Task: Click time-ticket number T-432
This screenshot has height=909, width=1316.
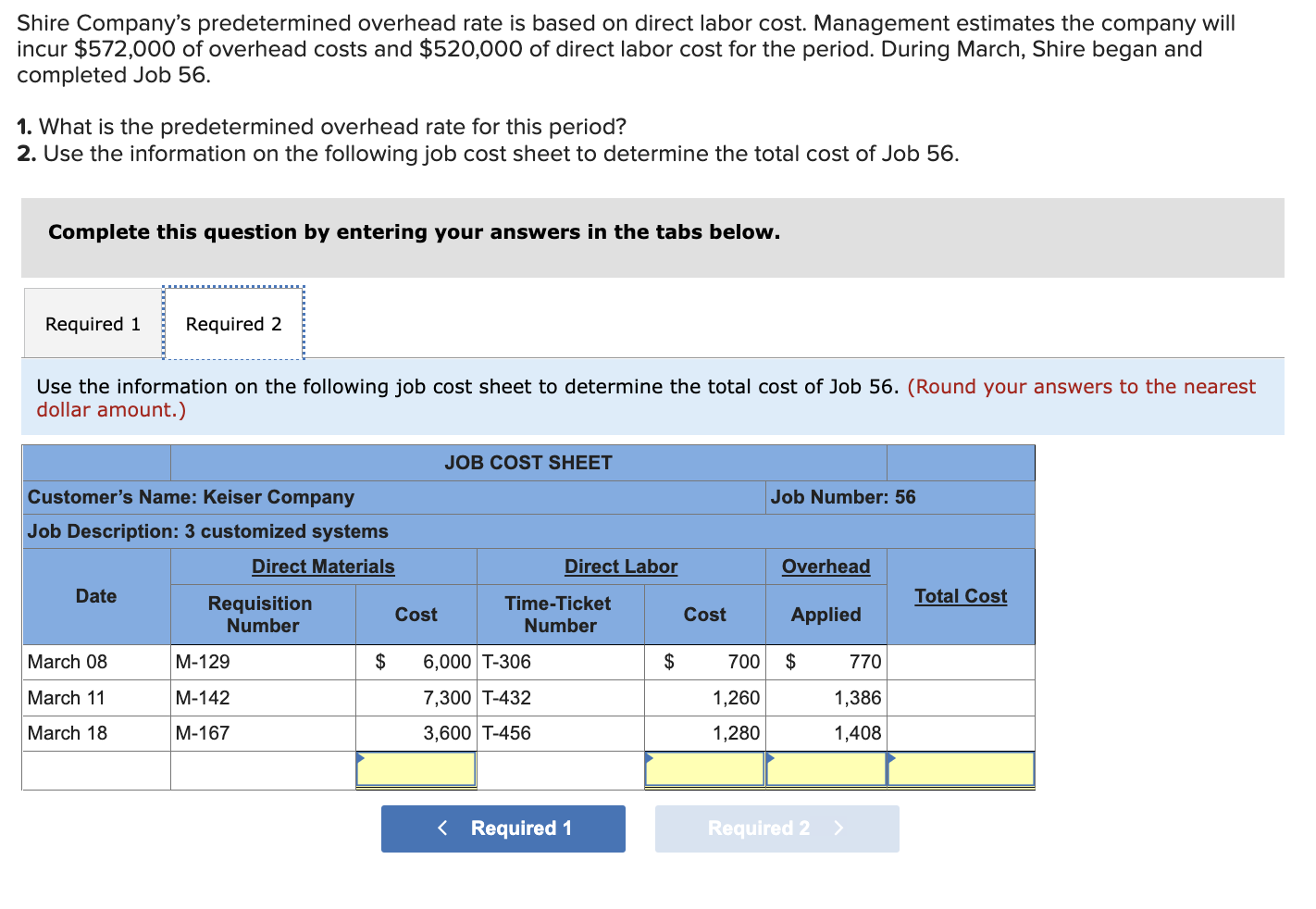Action: click(561, 698)
